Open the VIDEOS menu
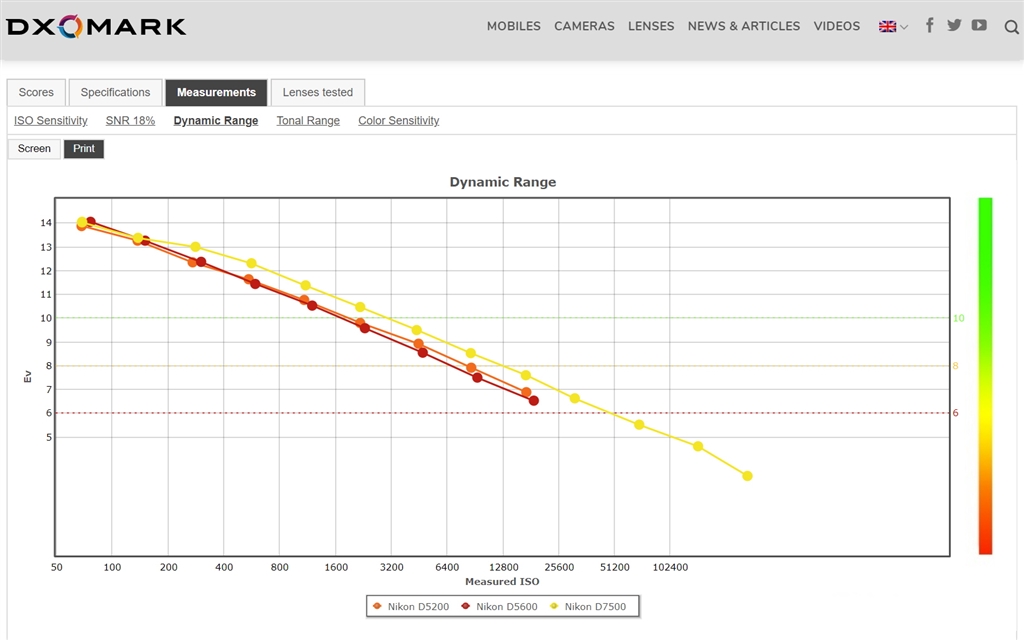Image resolution: width=1024 pixels, height=640 pixels. pyautogui.click(x=837, y=26)
